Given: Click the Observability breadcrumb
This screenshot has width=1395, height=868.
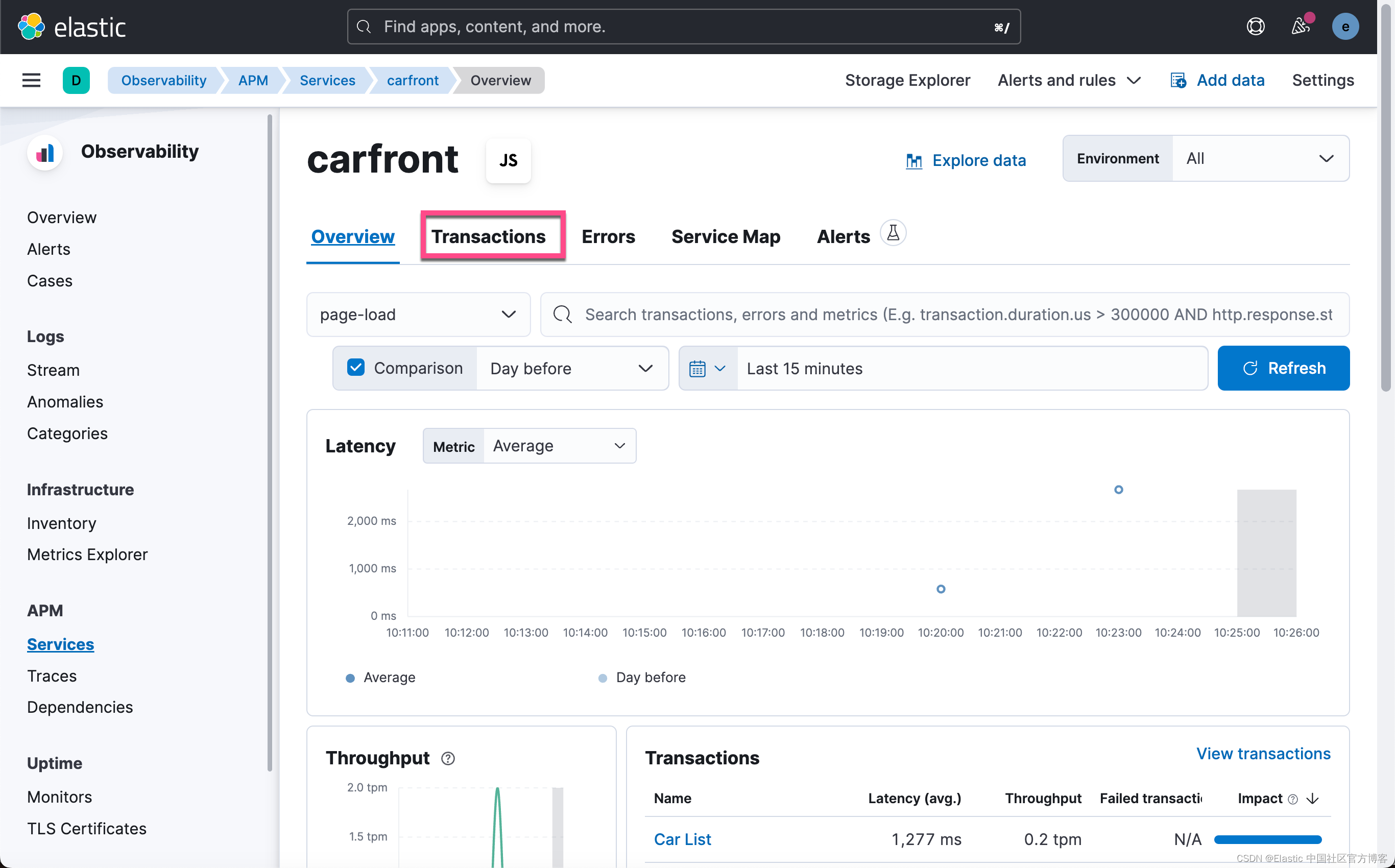Looking at the screenshot, I should [x=163, y=80].
